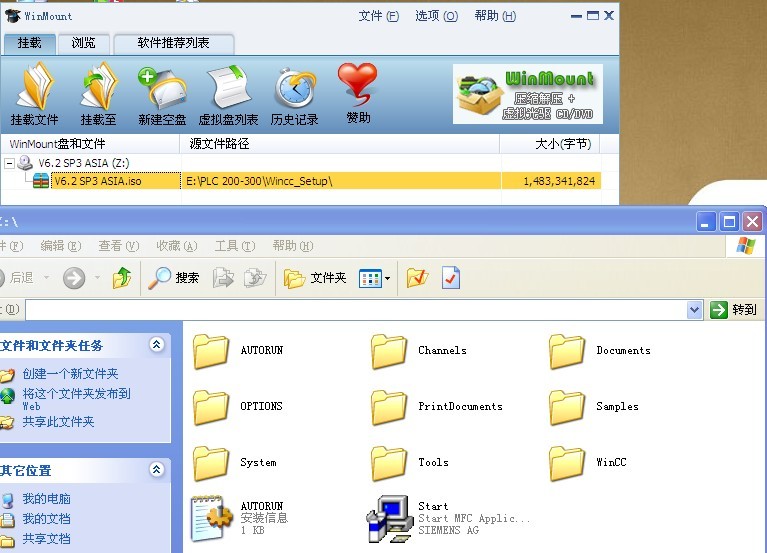Click the Mount To icon (挂载至)
Image resolution: width=767 pixels, height=553 pixels.
[x=98, y=93]
